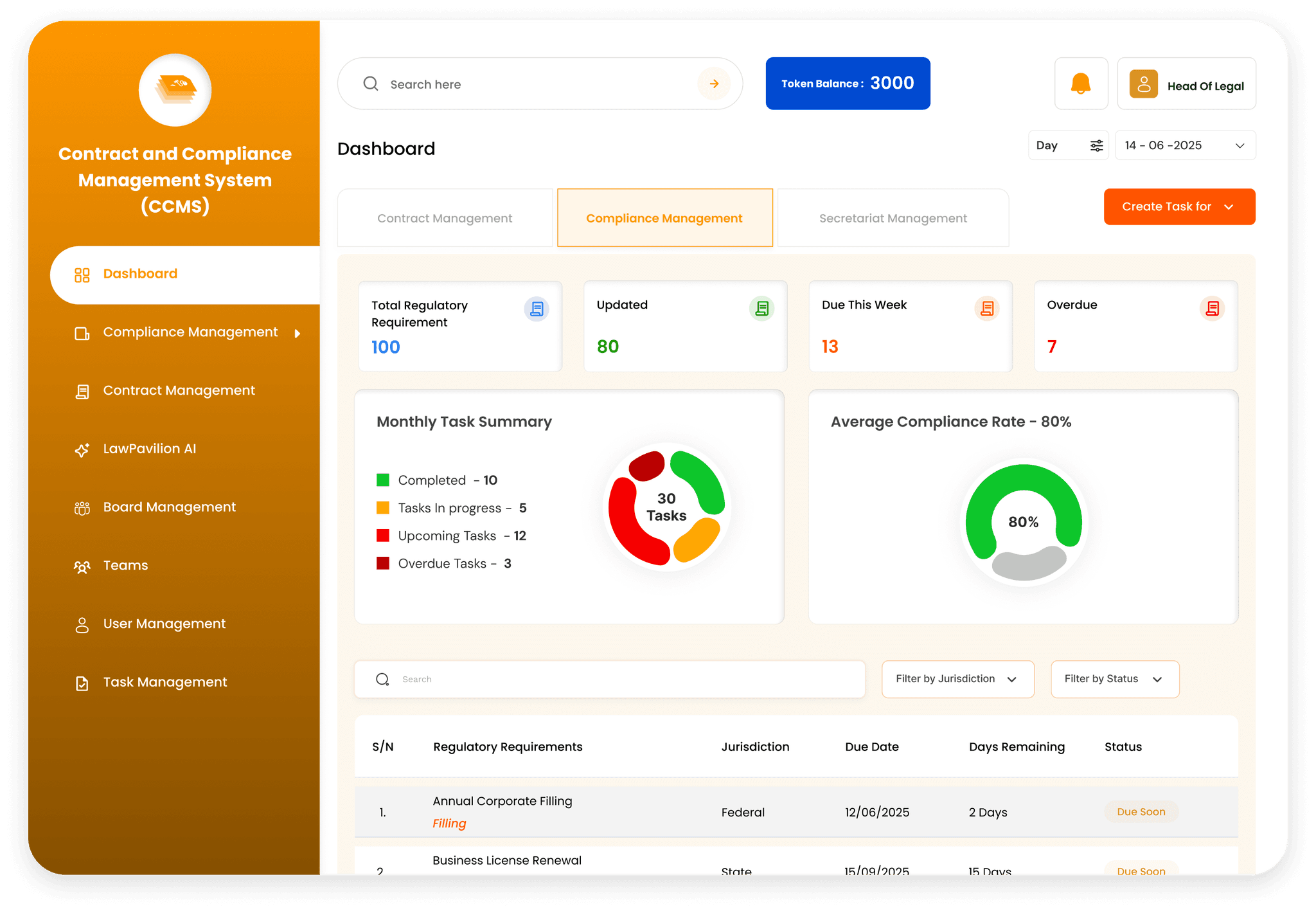This screenshot has height=911, width=1316.
Task: Open LawPavilion AI from the sidebar
Action: pos(82,449)
